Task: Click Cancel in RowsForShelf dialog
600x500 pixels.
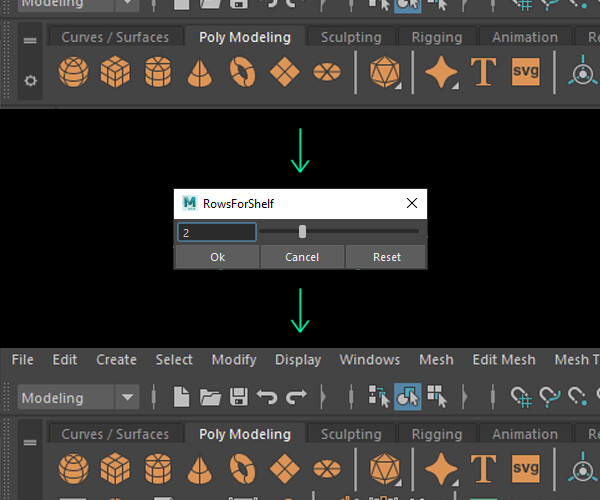Action: (x=302, y=257)
